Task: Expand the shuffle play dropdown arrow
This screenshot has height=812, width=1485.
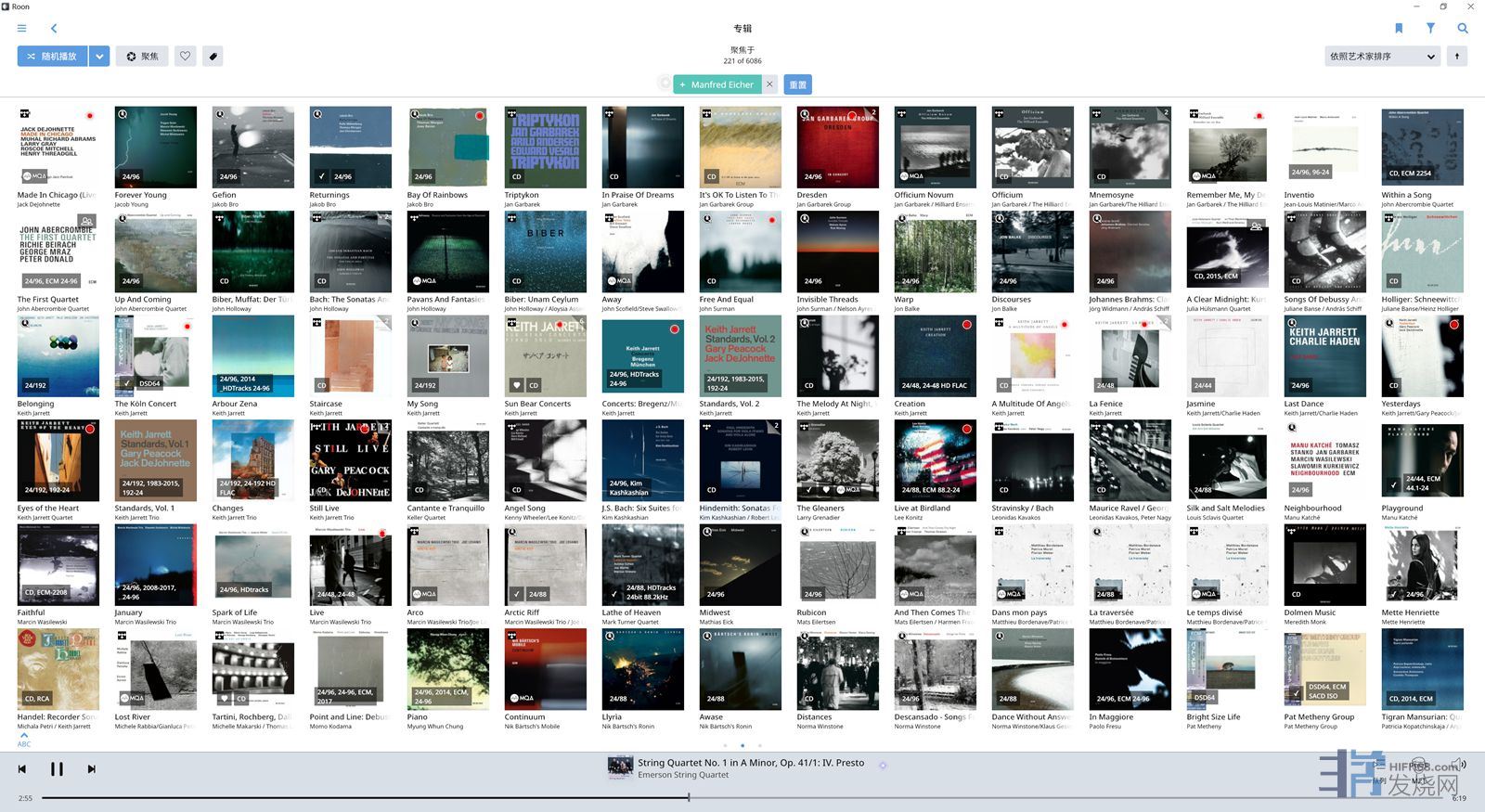Action: [x=100, y=57]
